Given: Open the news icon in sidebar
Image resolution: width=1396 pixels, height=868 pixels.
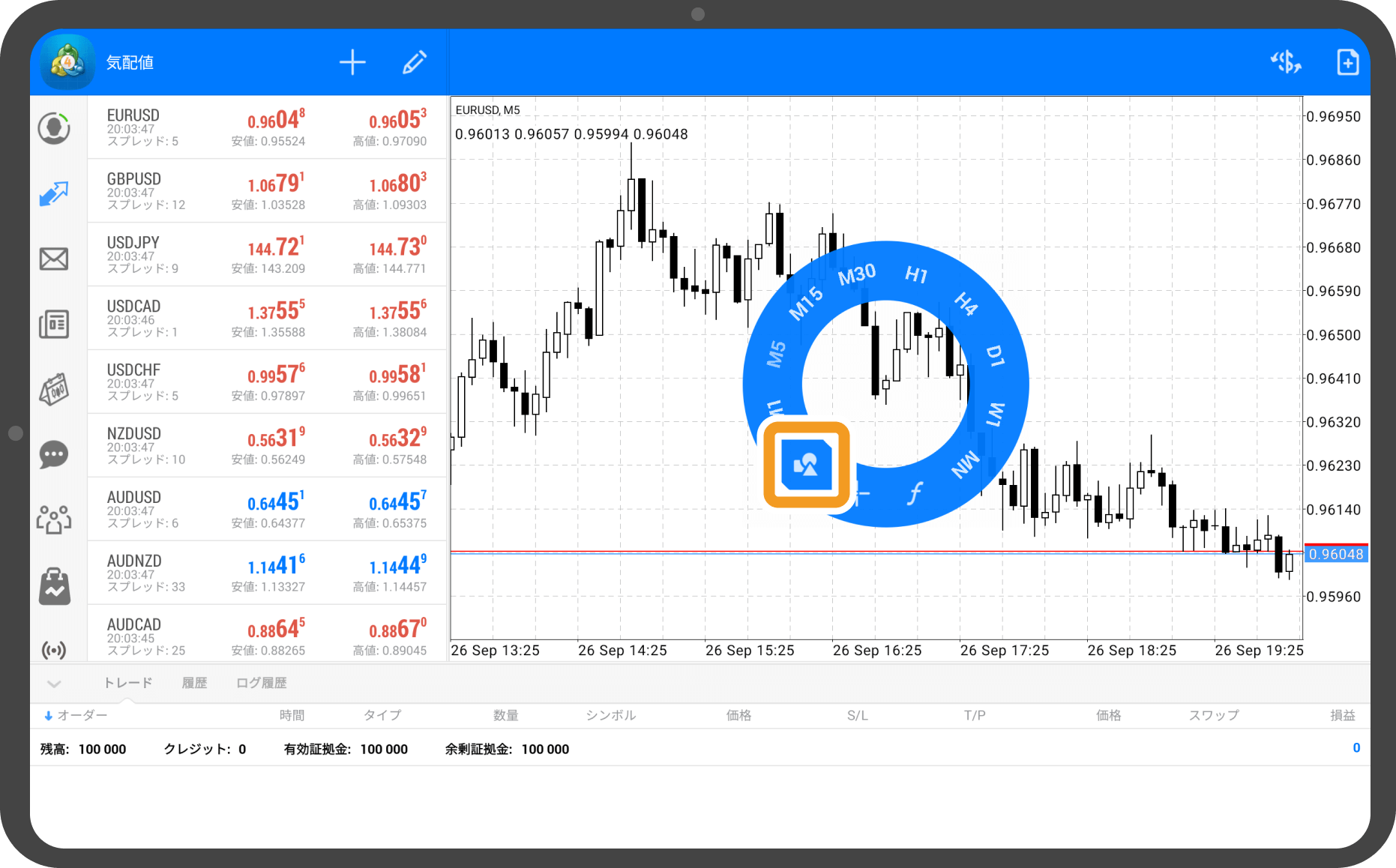Looking at the screenshot, I should click(54, 324).
